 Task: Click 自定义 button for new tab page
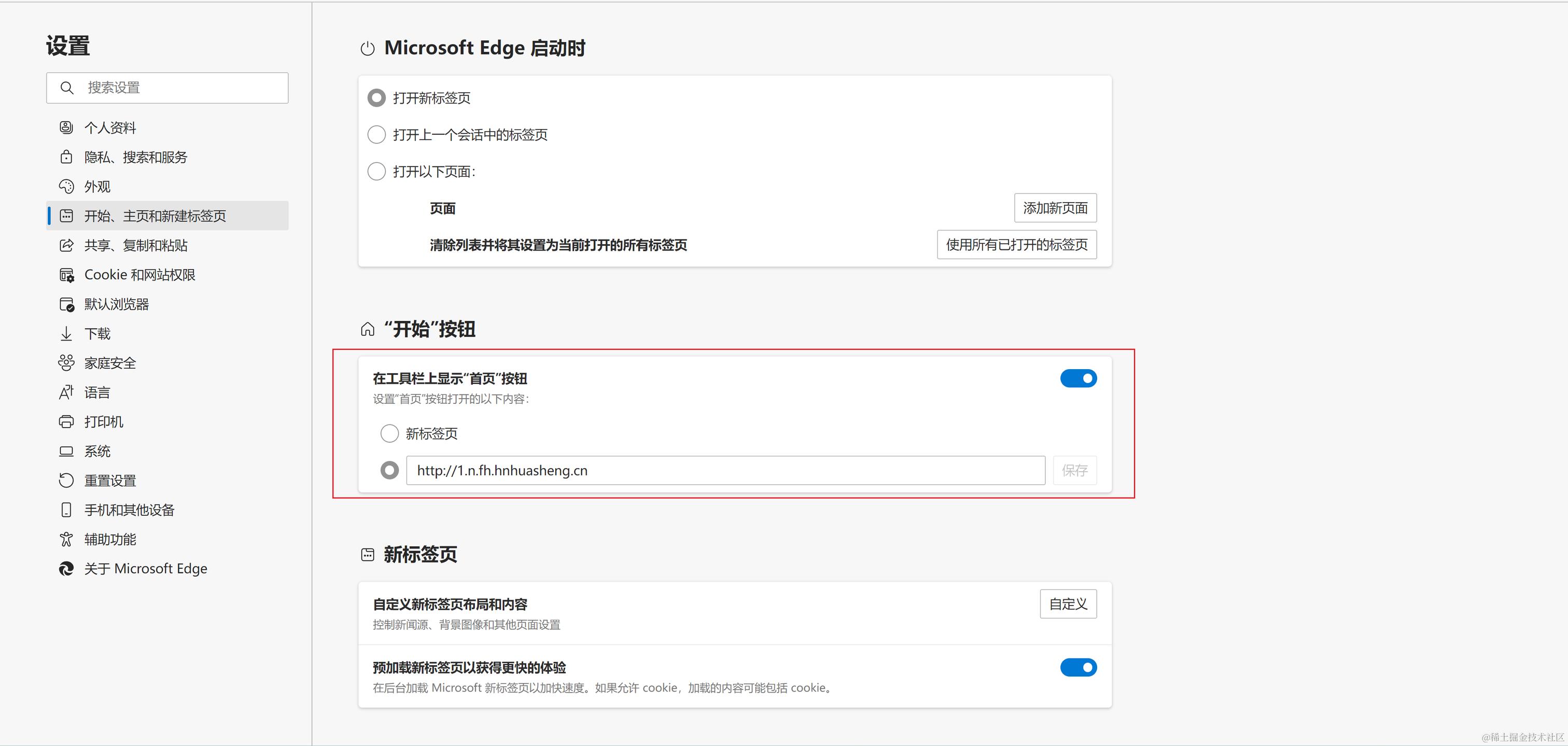tap(1068, 603)
